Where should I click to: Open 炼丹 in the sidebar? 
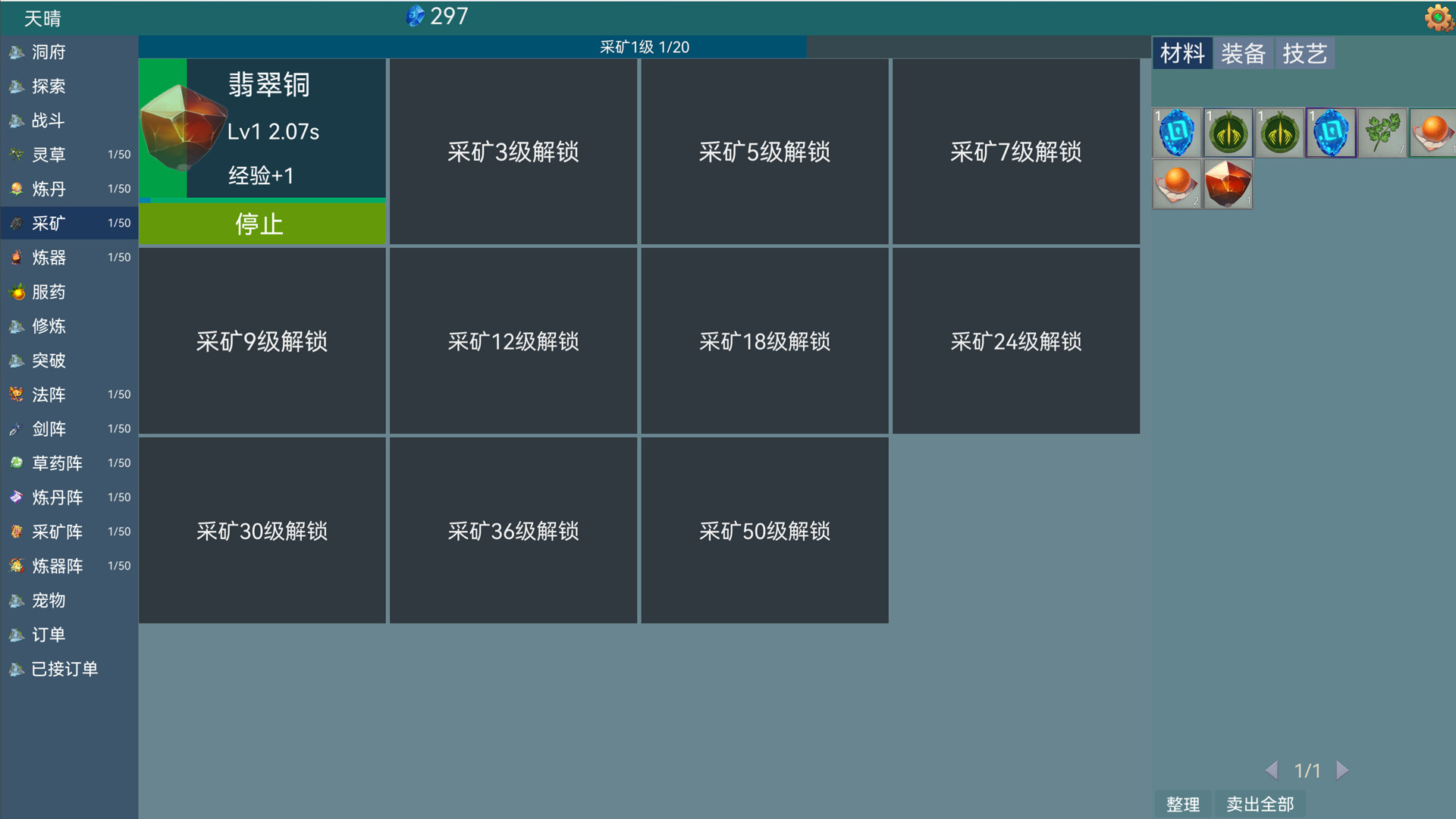(49, 189)
